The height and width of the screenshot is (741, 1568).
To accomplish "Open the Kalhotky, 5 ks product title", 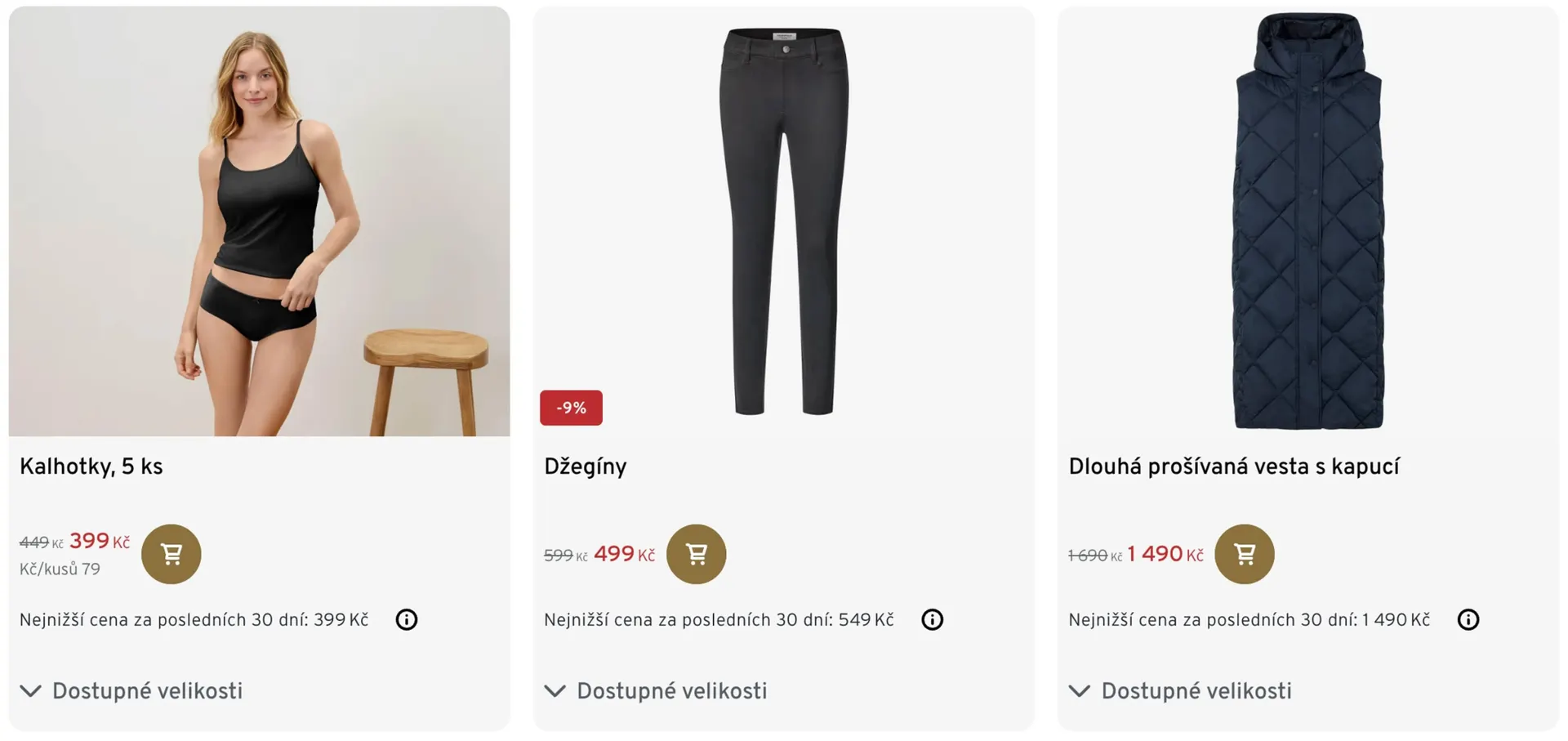I will [91, 466].
